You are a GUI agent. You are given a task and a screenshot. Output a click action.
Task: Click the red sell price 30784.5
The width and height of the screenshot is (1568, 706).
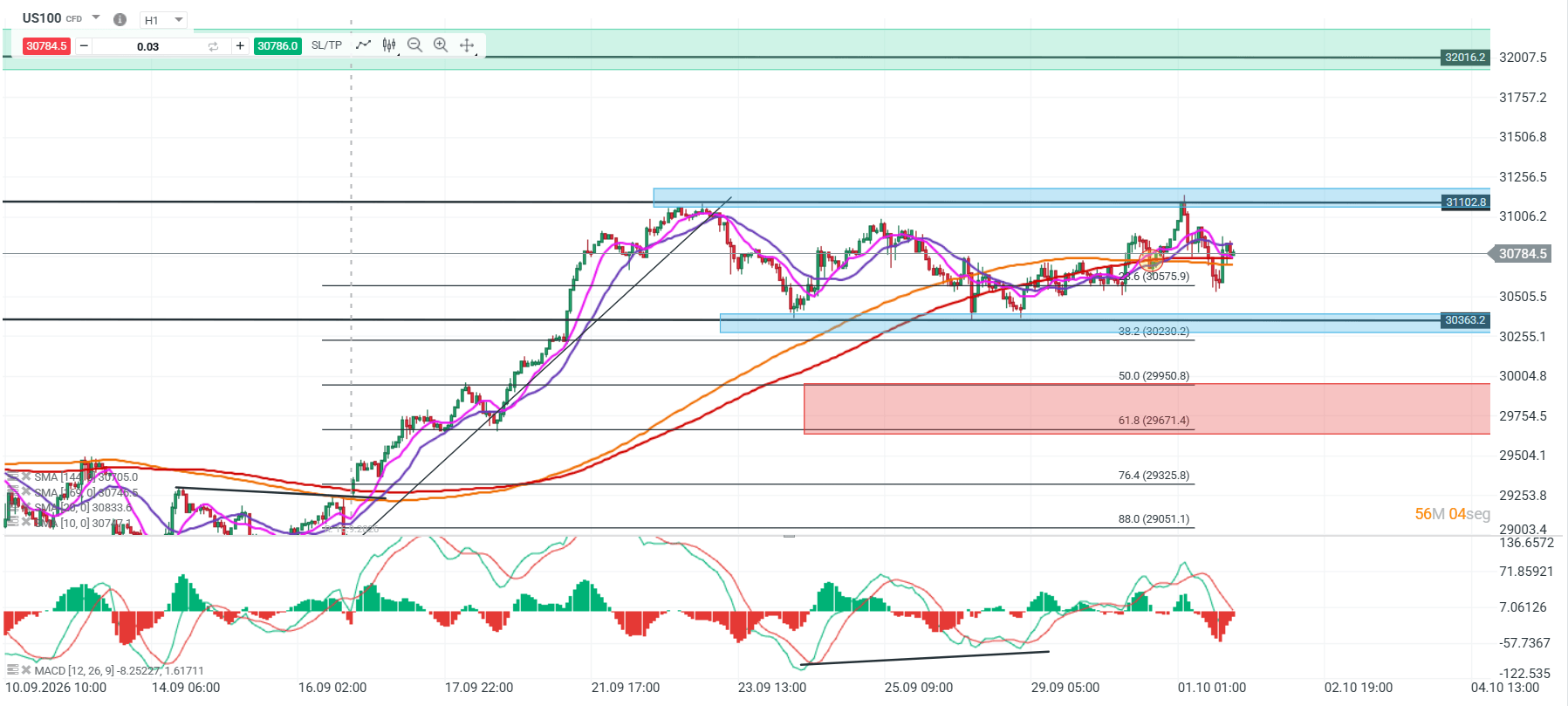pos(46,46)
